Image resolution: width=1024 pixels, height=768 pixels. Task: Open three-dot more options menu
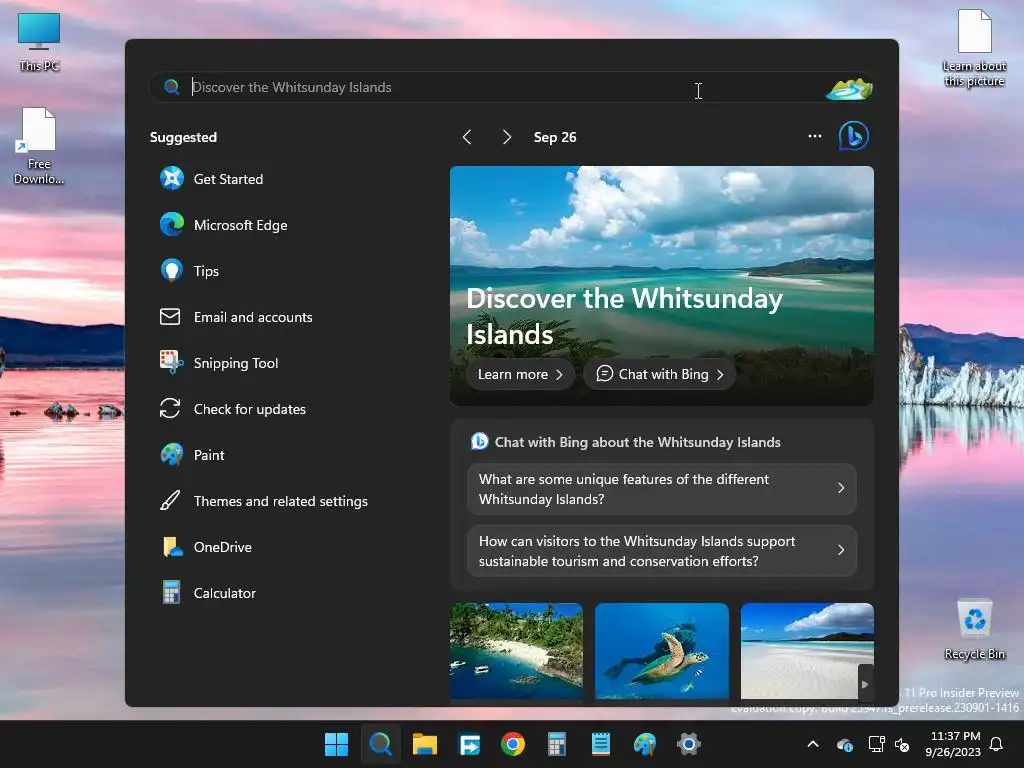click(815, 136)
